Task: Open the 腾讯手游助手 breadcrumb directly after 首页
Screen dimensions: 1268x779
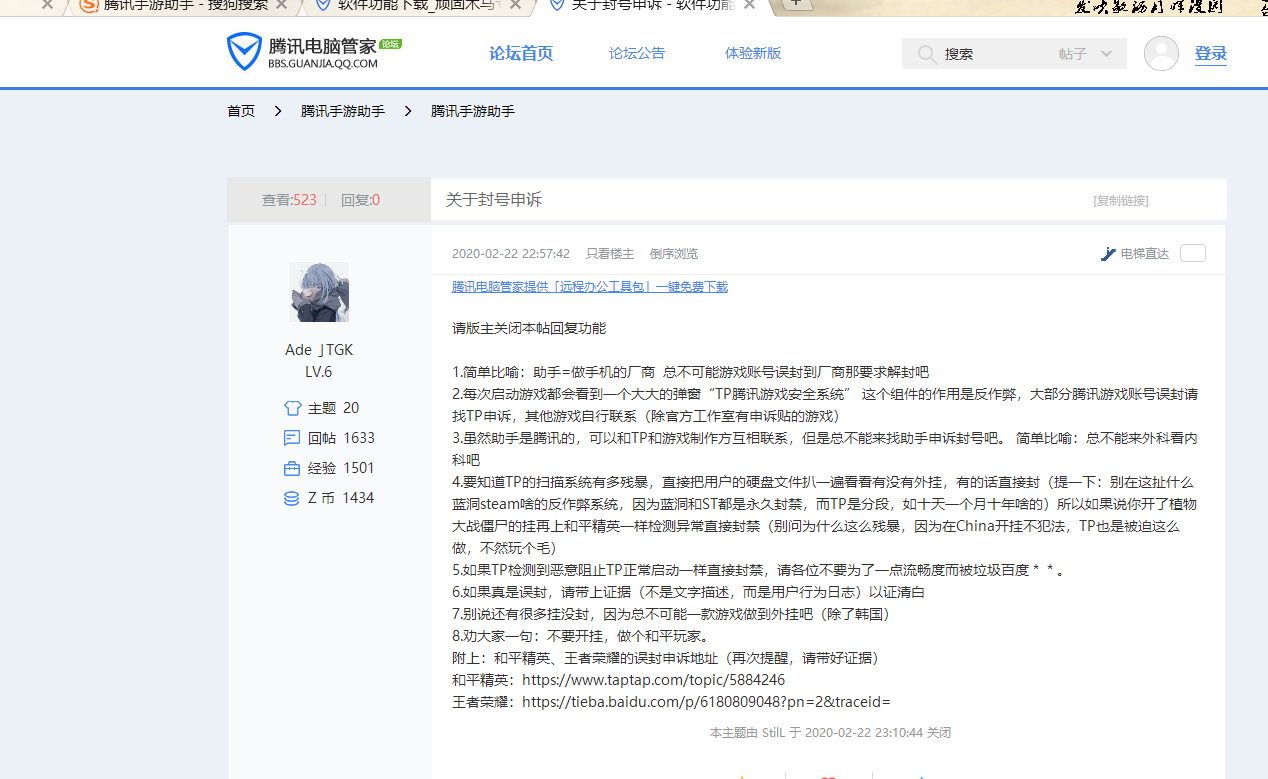Action: click(x=343, y=111)
